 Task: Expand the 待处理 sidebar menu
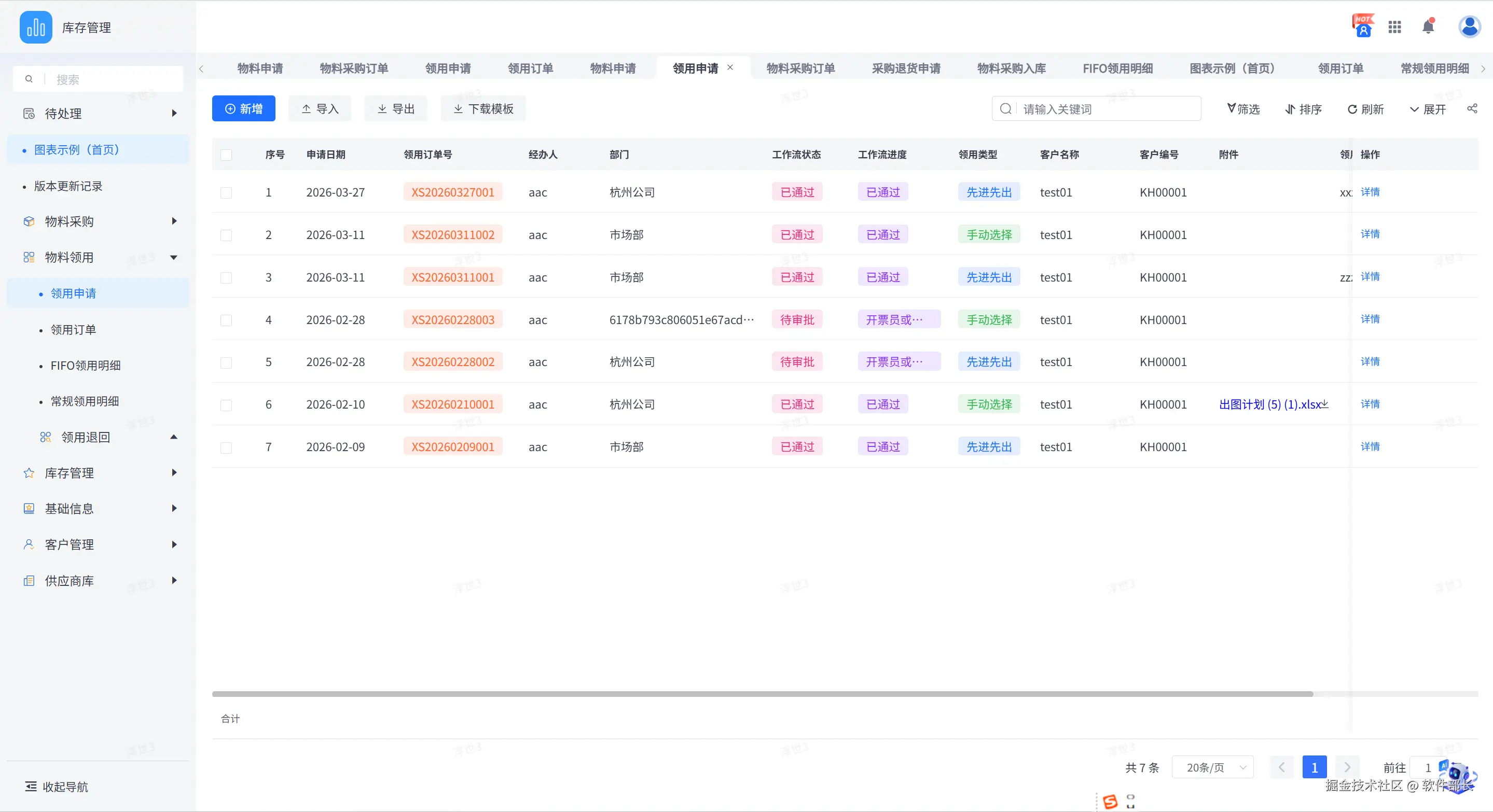click(x=99, y=114)
